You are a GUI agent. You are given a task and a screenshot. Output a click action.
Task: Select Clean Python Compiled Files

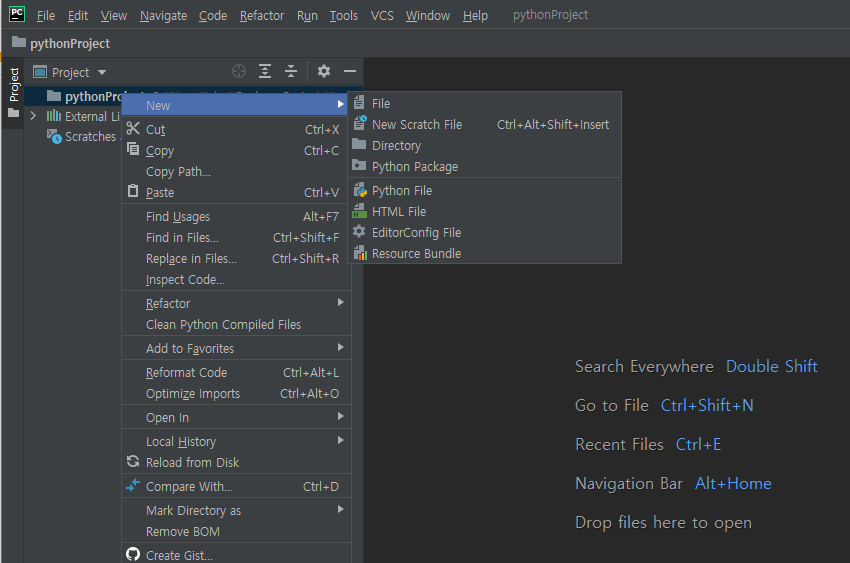click(236, 325)
